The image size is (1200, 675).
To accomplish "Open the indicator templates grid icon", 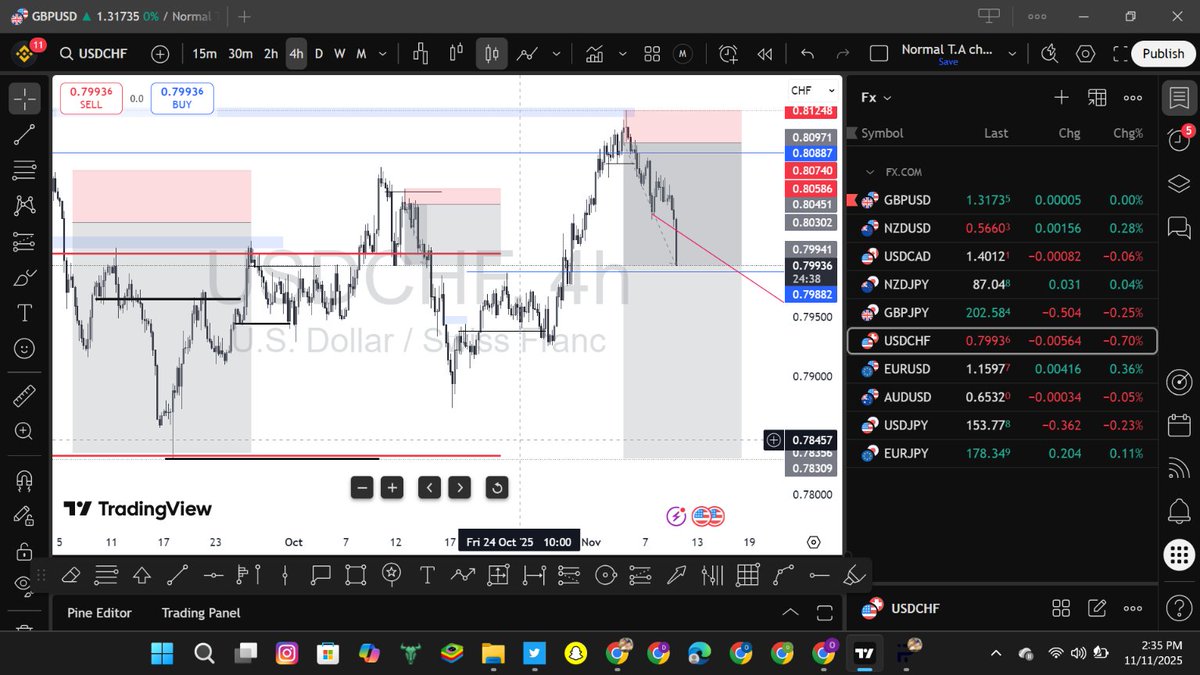I will (652, 54).
